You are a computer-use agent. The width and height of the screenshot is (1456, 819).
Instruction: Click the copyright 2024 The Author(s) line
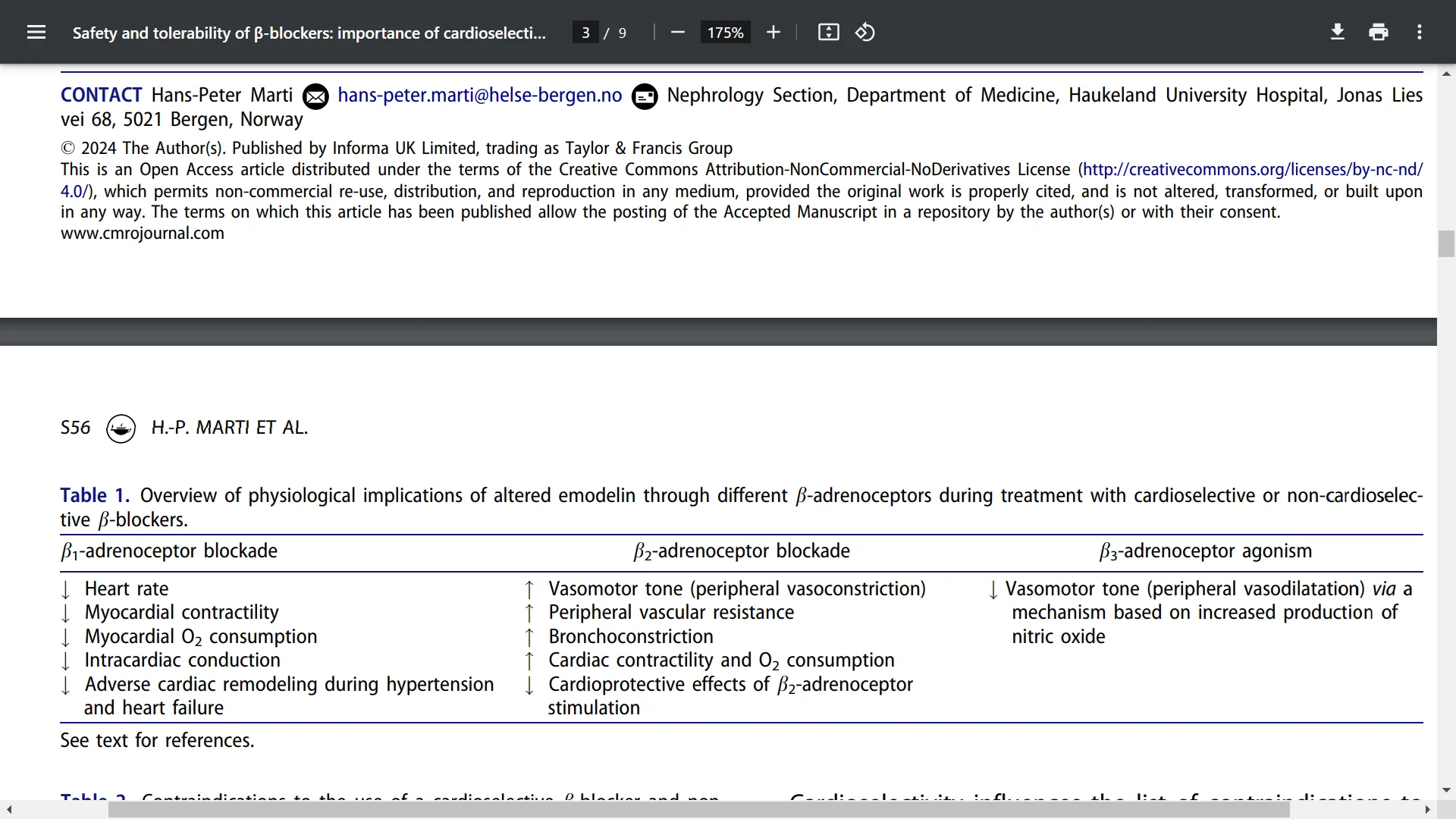pos(397,148)
